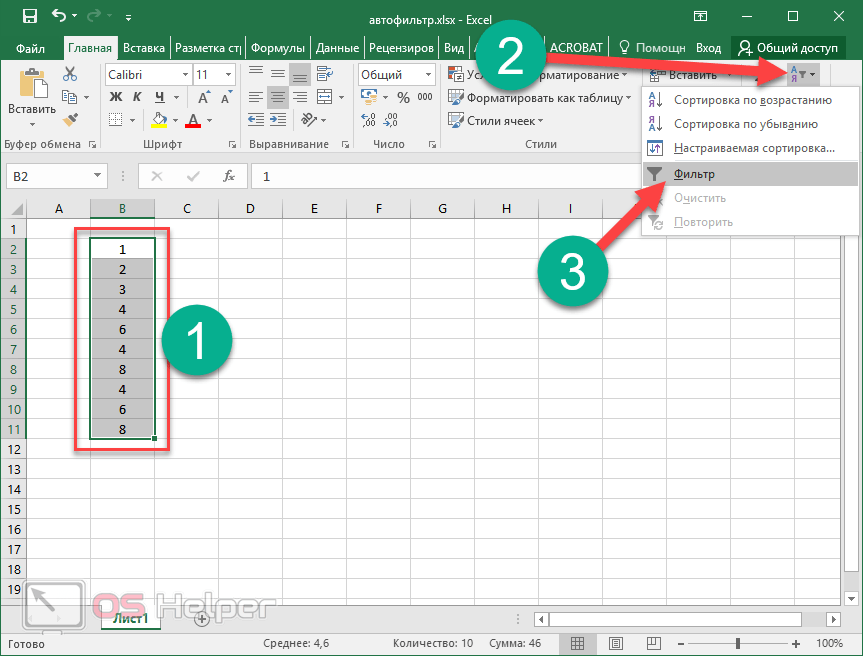This screenshot has height=656, width=863.
Task: Choose Сортировка по возрастанию option
Action: [752, 100]
